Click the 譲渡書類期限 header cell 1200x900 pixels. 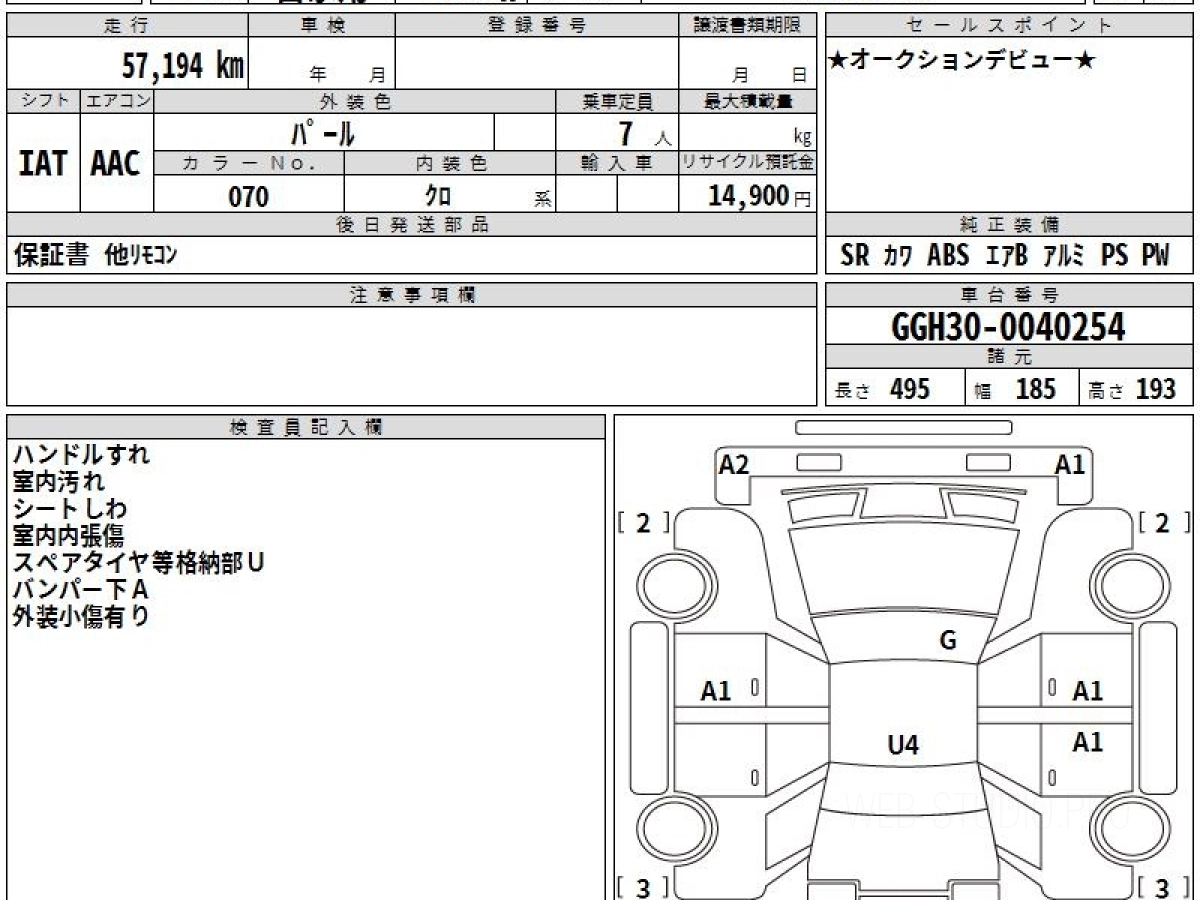(x=747, y=26)
